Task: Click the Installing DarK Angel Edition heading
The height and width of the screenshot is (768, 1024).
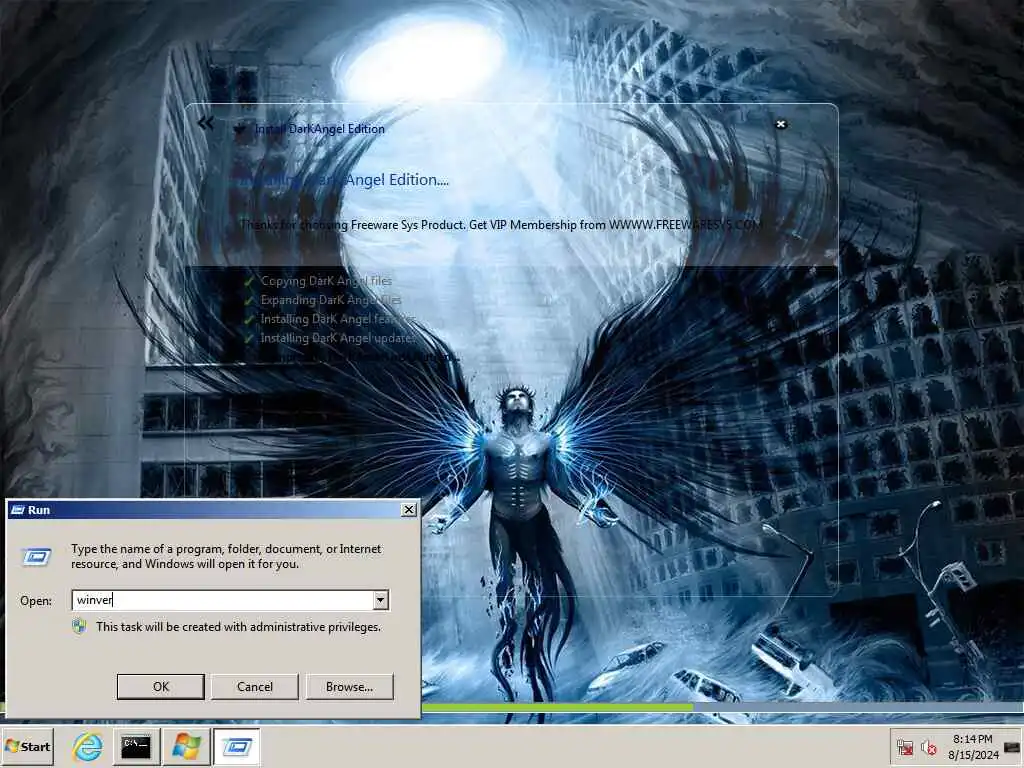Action: pyautogui.click(x=343, y=180)
